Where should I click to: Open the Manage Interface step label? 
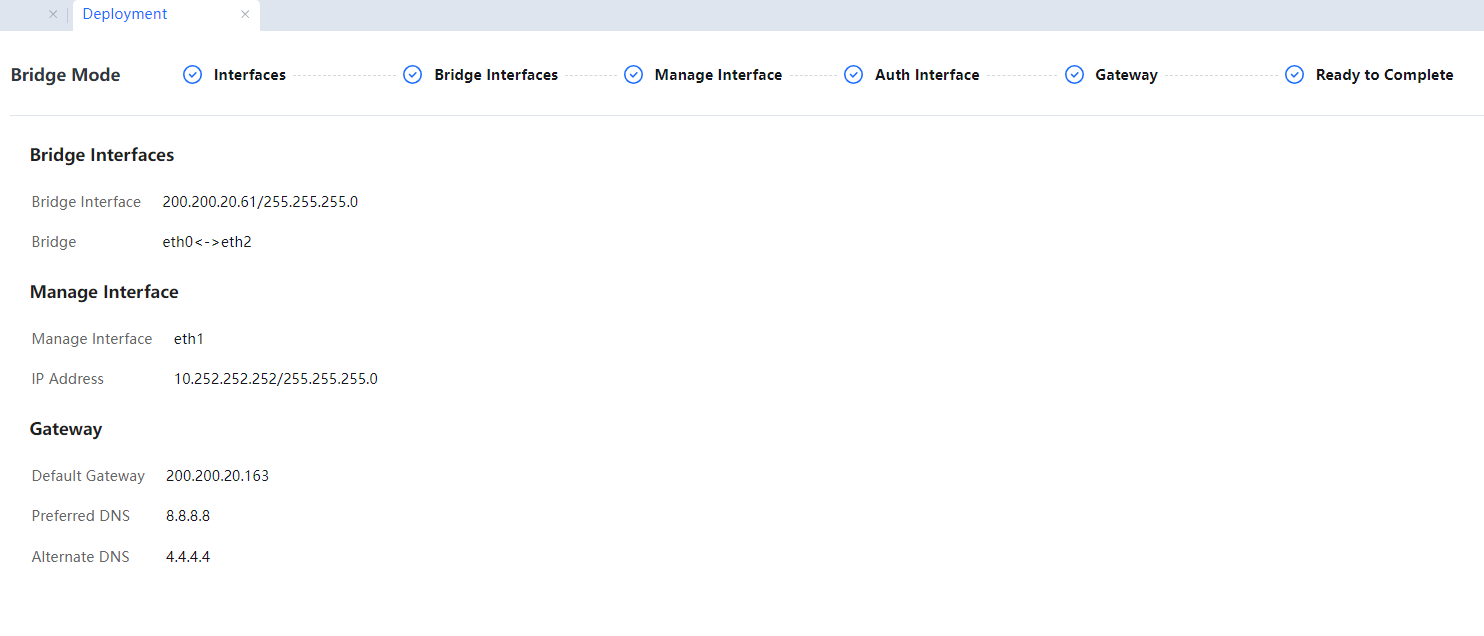(718, 75)
